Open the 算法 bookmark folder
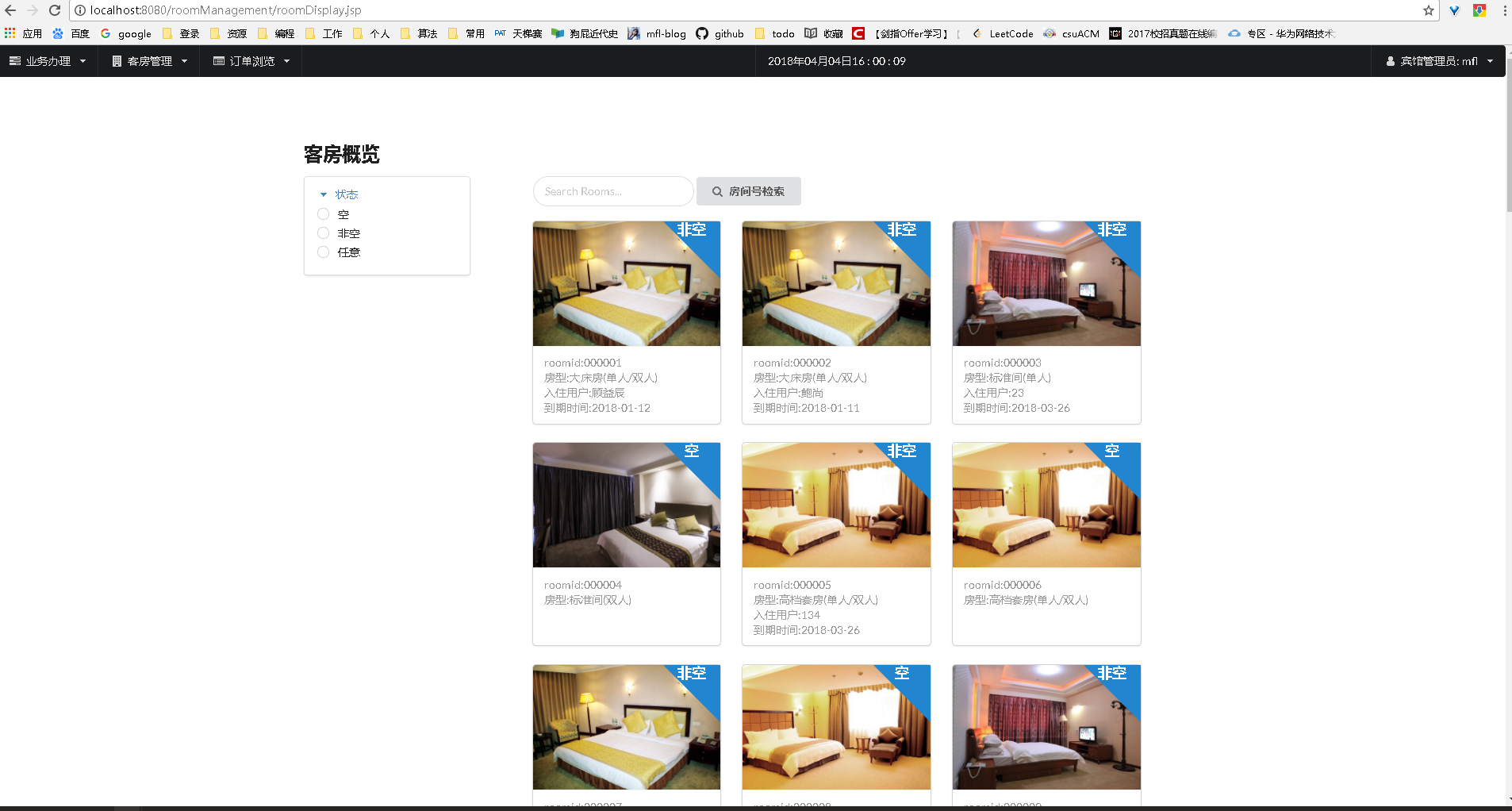The height and width of the screenshot is (811, 1512). pos(419,33)
